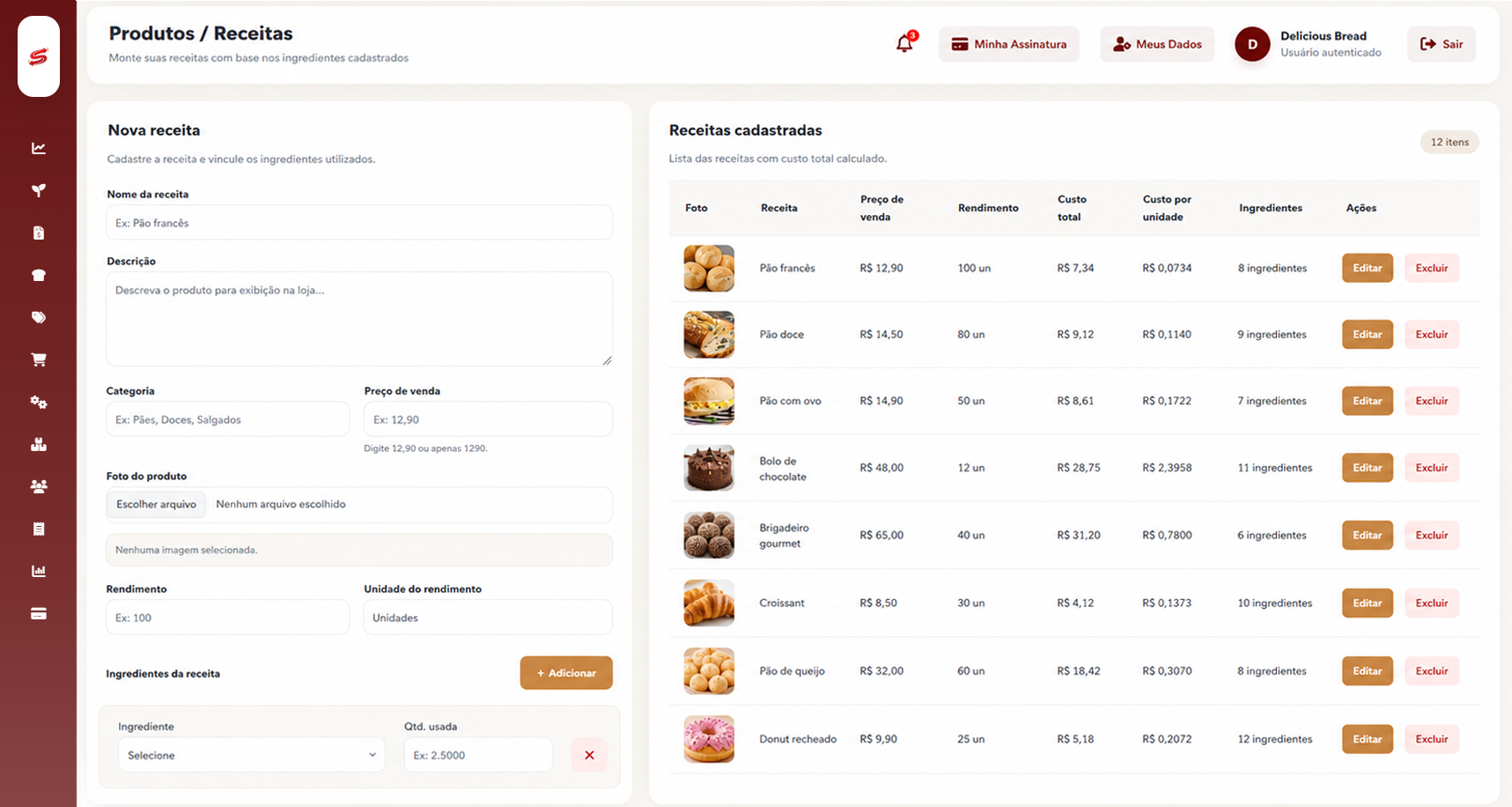Click the Brigadeiro gourmet photo thumbnail
Viewport: 1512px width, 807px height.
(709, 535)
